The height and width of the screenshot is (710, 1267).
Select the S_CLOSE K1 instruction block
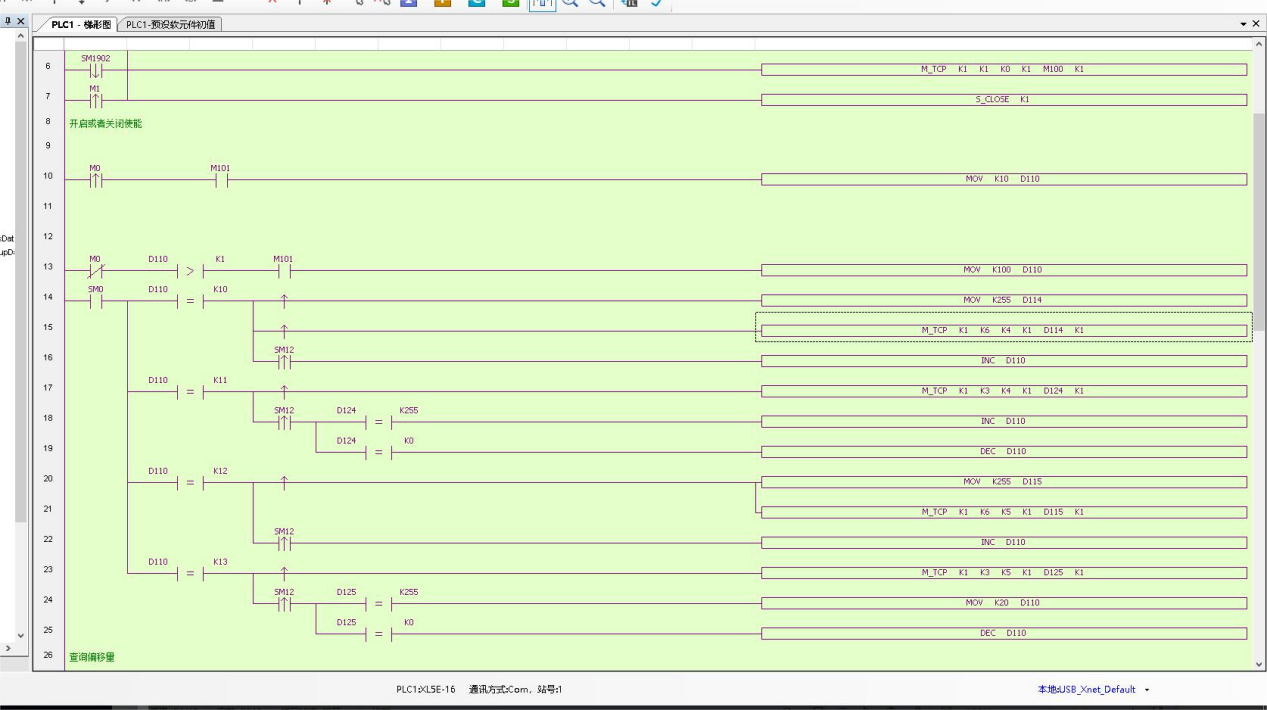tap(1003, 100)
